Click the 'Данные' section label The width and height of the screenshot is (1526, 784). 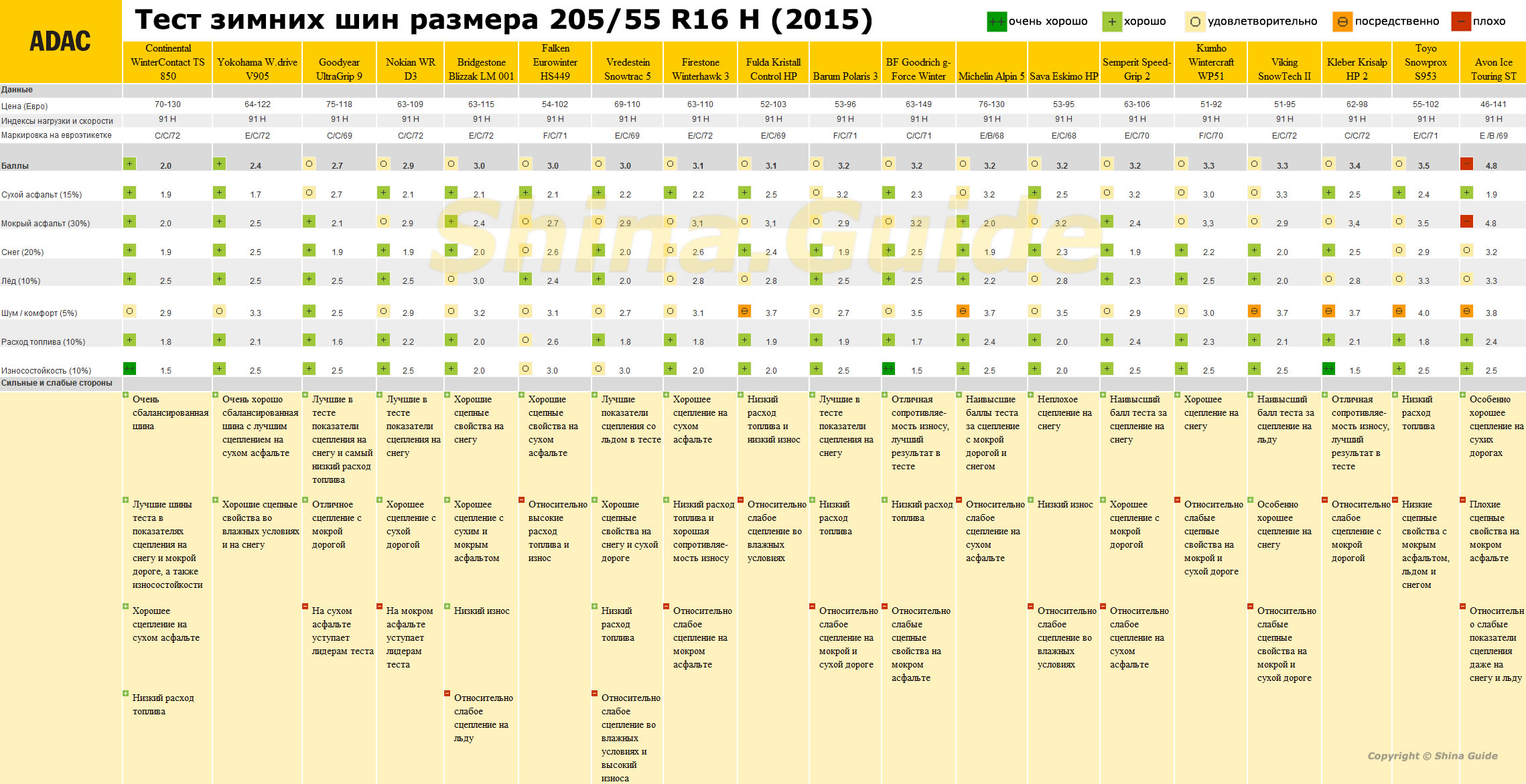pyautogui.click(x=17, y=90)
